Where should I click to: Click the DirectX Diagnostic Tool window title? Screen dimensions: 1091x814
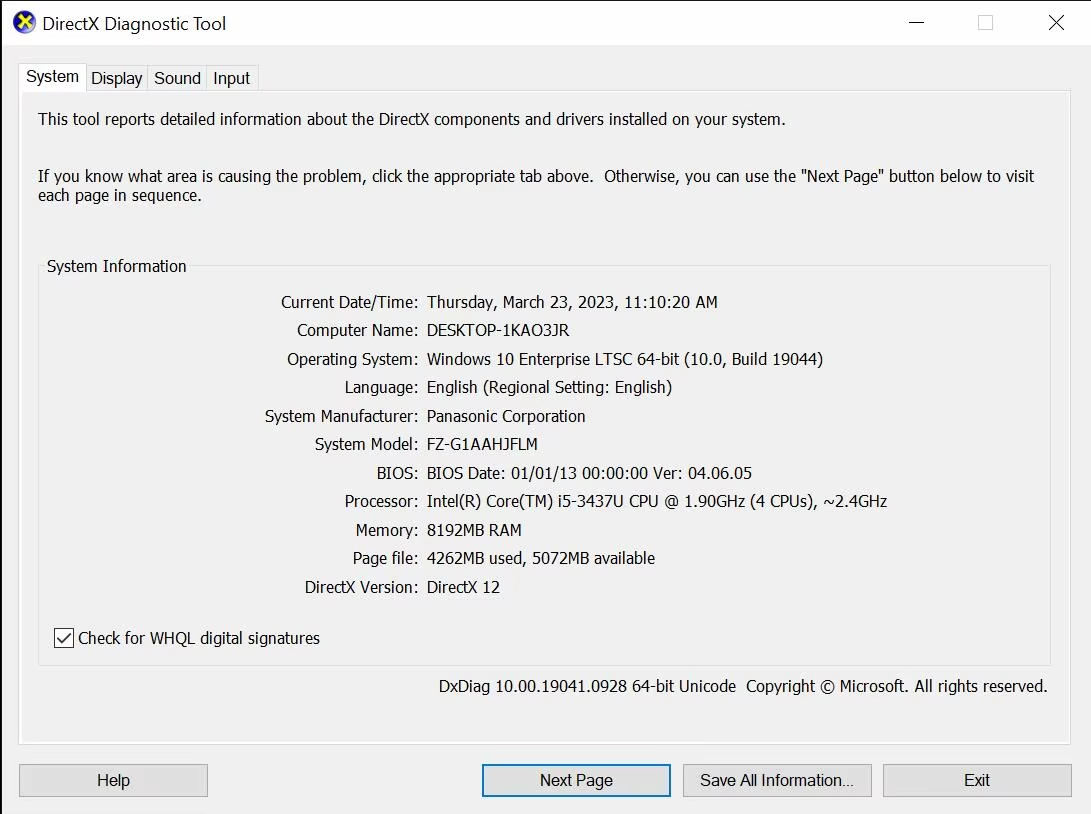(x=134, y=24)
